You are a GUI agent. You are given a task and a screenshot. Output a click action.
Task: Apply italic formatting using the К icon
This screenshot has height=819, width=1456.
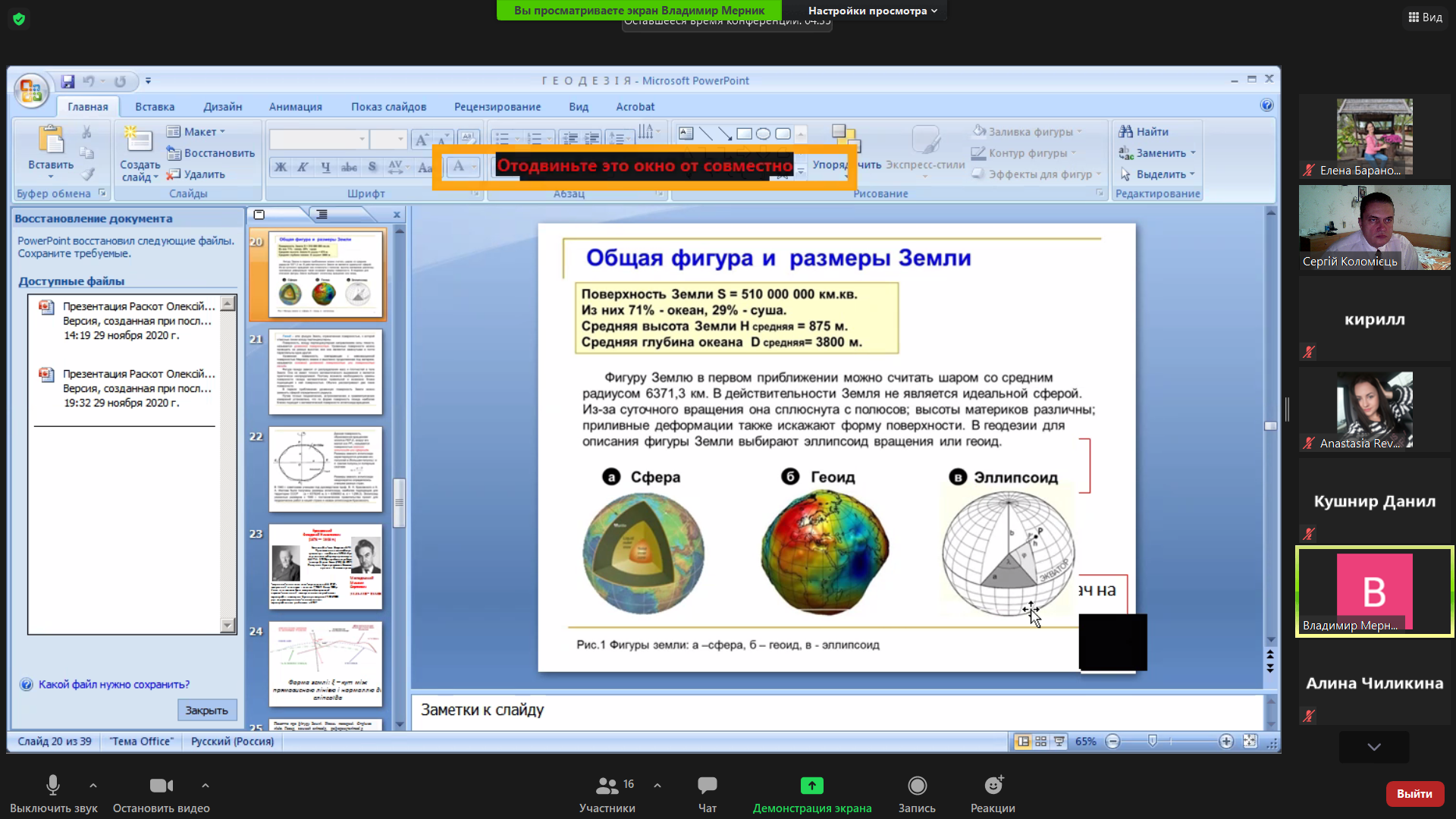click(303, 168)
